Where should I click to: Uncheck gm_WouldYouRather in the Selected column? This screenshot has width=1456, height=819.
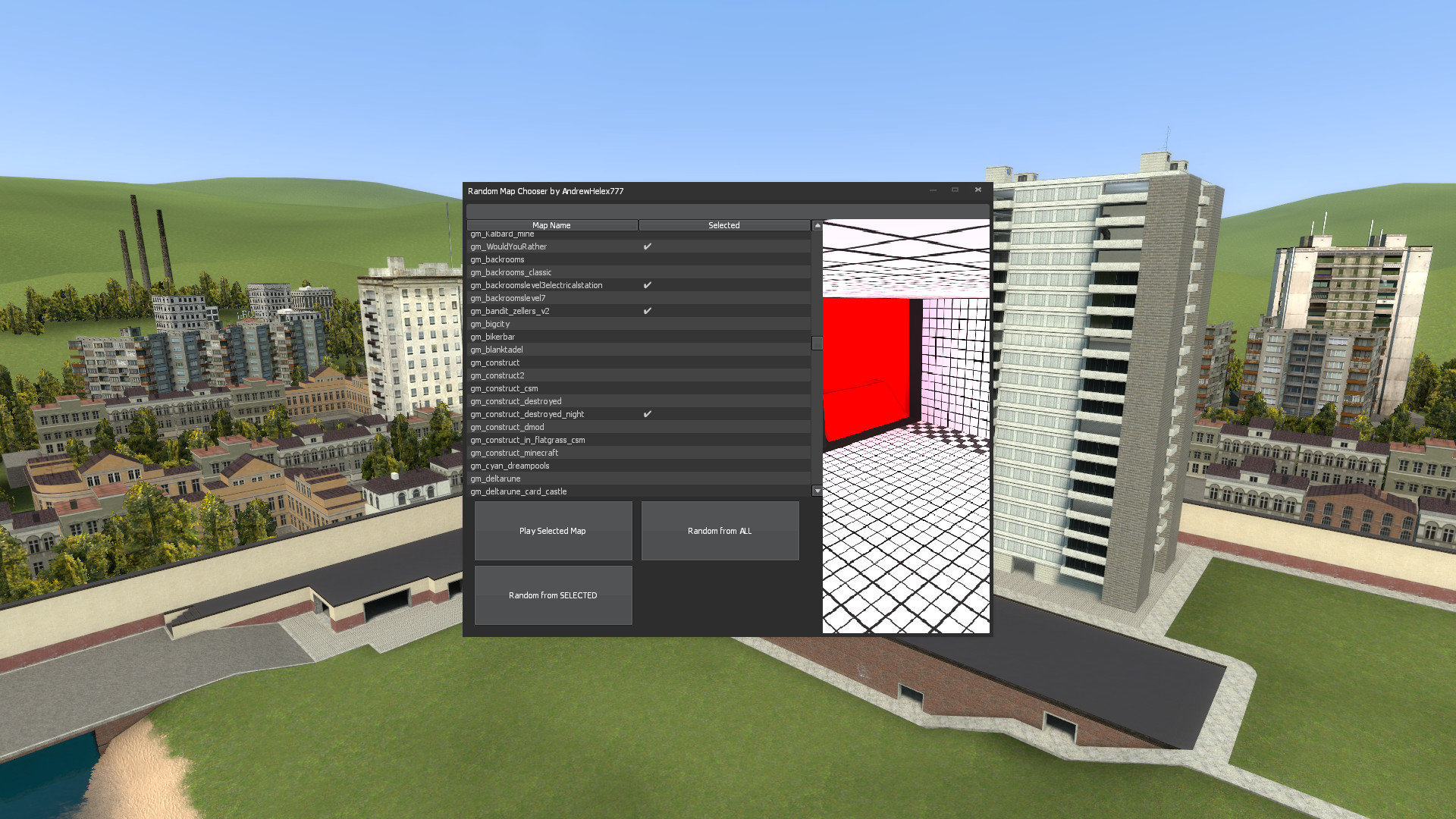tap(647, 246)
